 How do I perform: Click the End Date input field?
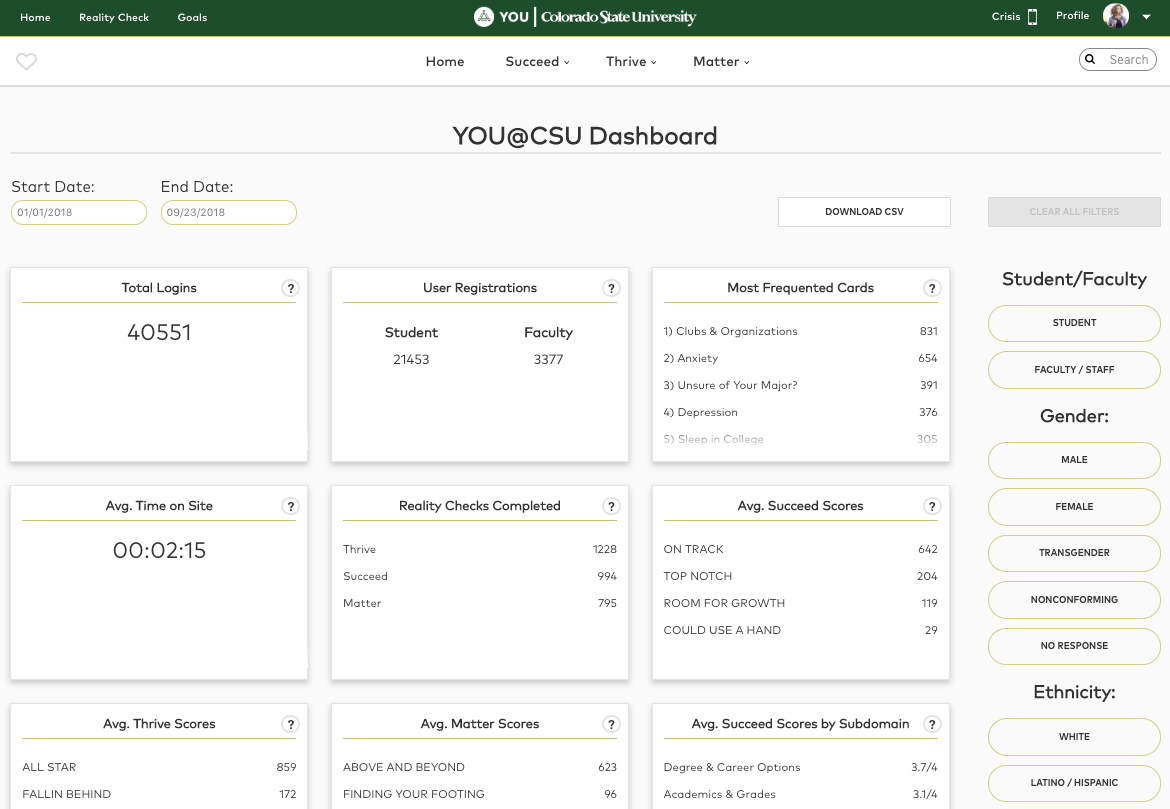(228, 212)
